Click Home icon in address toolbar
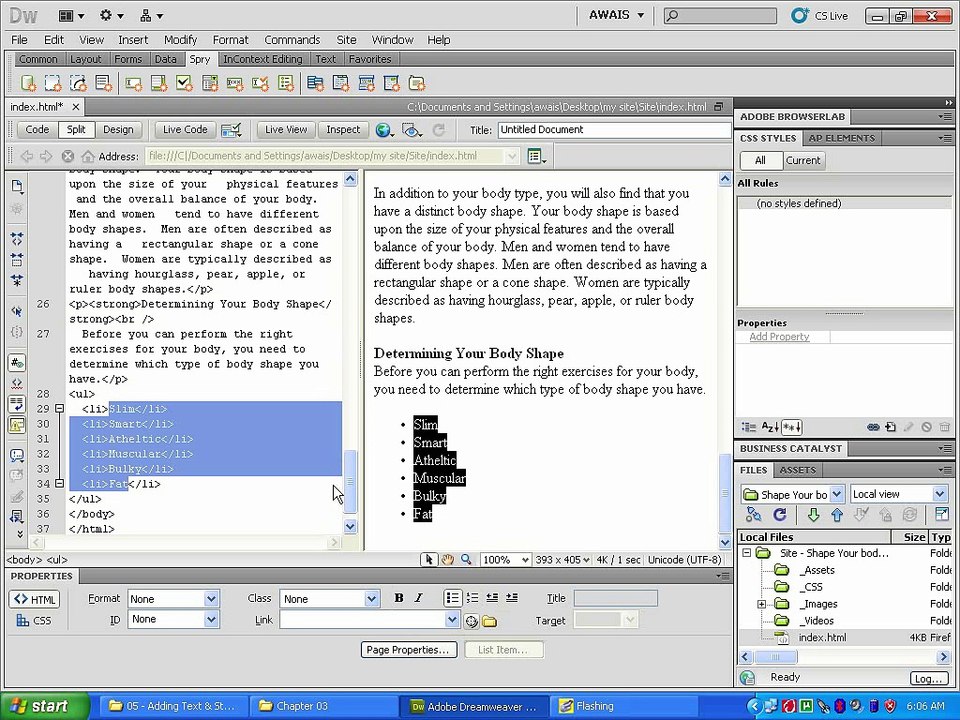Viewport: 960px width, 720px height. click(x=89, y=156)
